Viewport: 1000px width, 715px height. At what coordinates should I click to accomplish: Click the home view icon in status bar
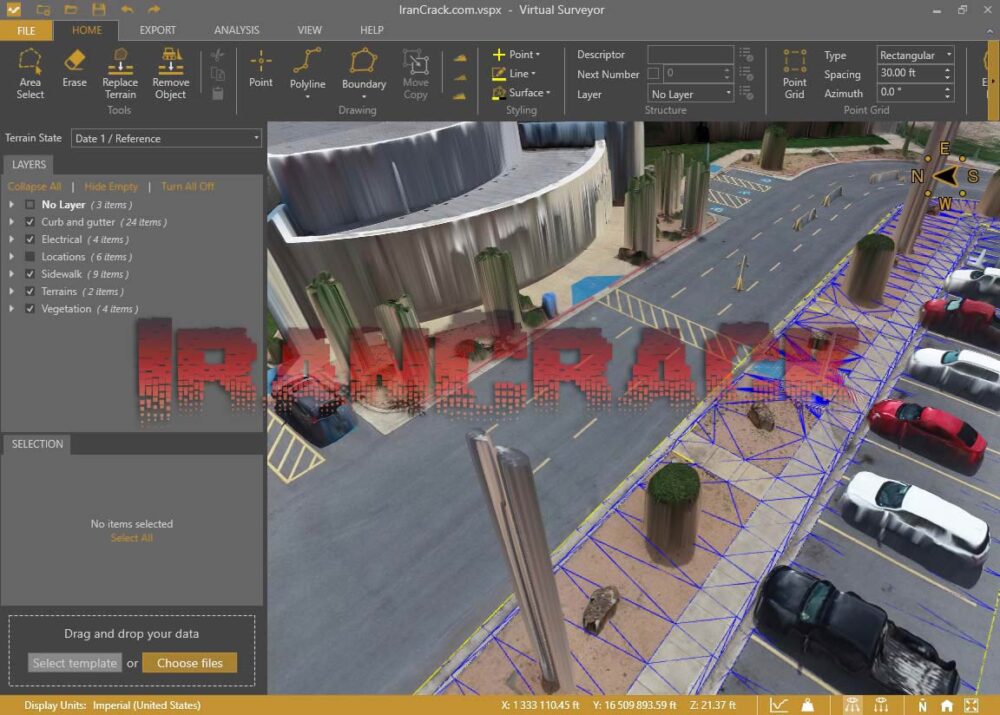pos(947,705)
